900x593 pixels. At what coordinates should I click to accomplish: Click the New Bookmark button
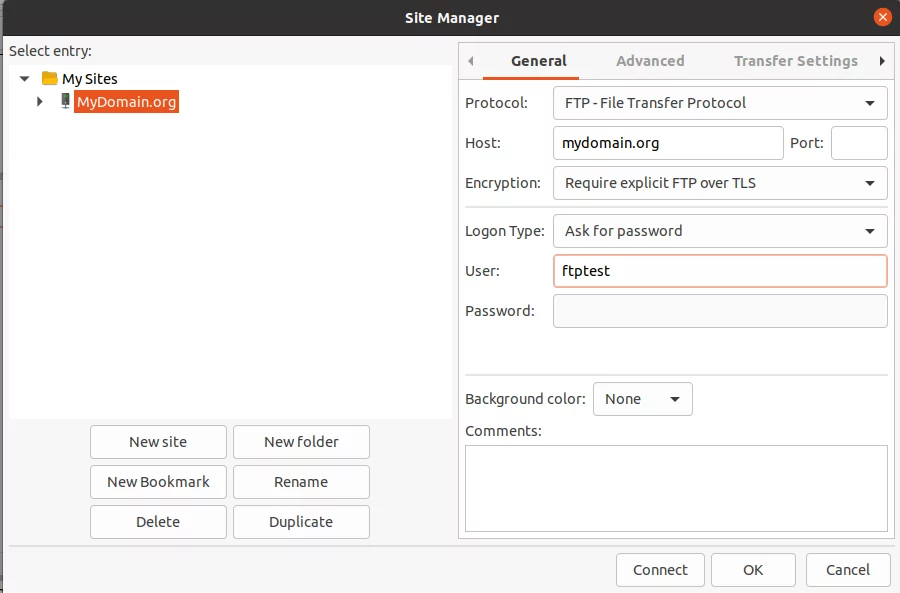[x=158, y=482]
